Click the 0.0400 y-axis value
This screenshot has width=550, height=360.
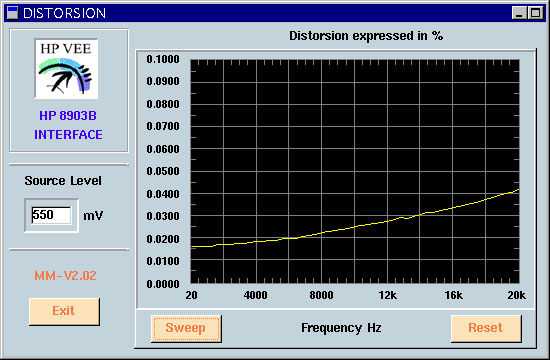coord(163,194)
